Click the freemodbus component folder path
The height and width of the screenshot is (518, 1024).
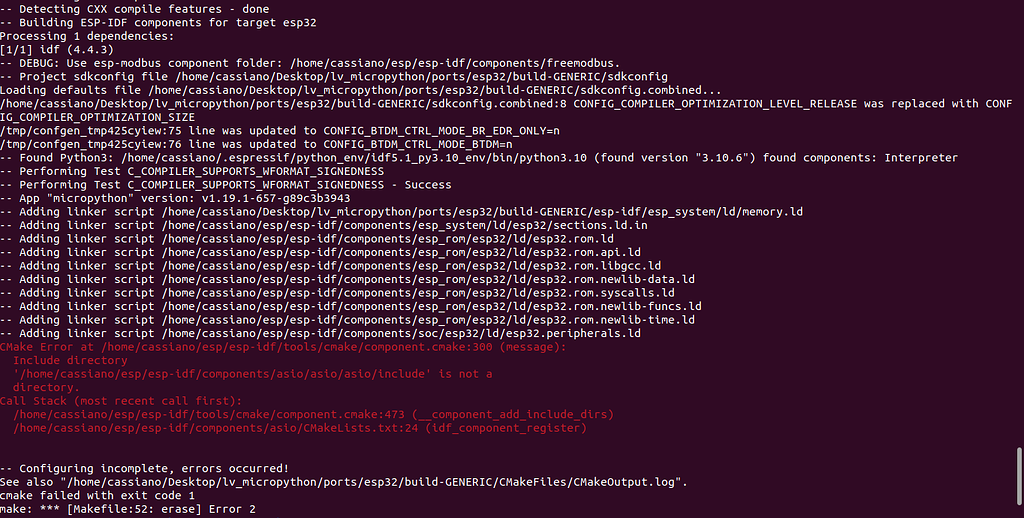coord(455,63)
